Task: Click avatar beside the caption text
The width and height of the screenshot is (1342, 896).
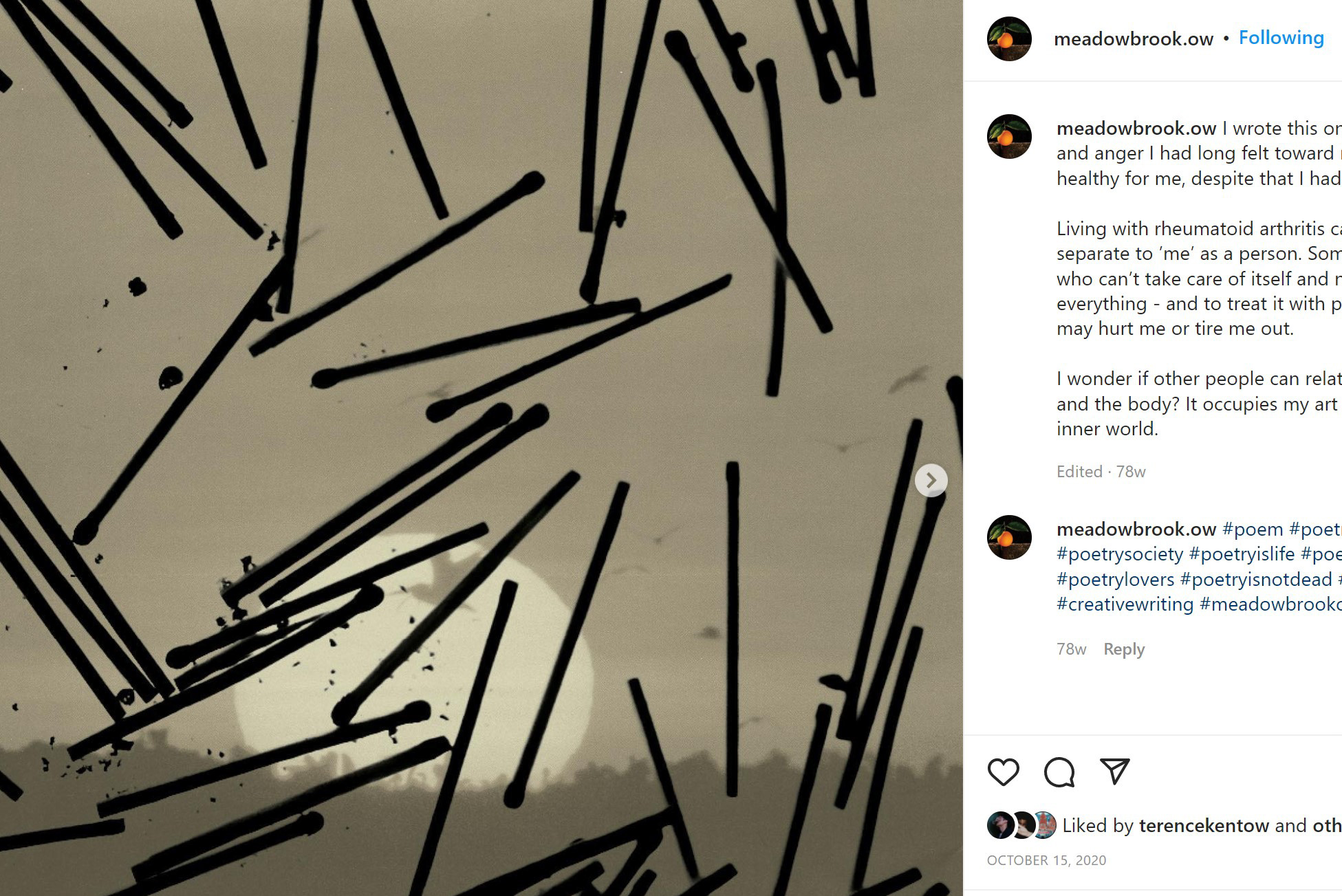Action: pyautogui.click(x=1009, y=137)
